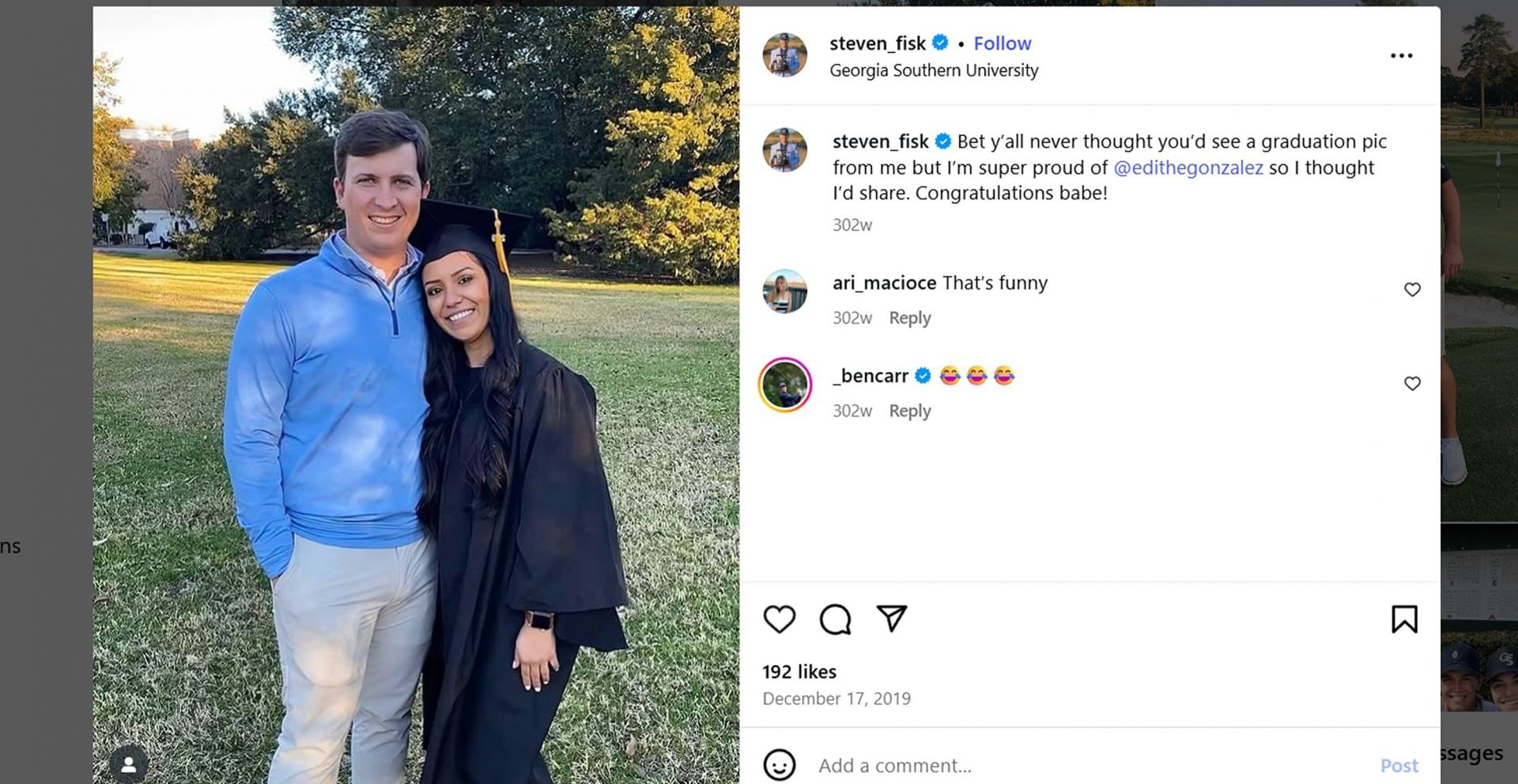Reply to ari_macioce's comment
The height and width of the screenshot is (784, 1518).
click(909, 318)
